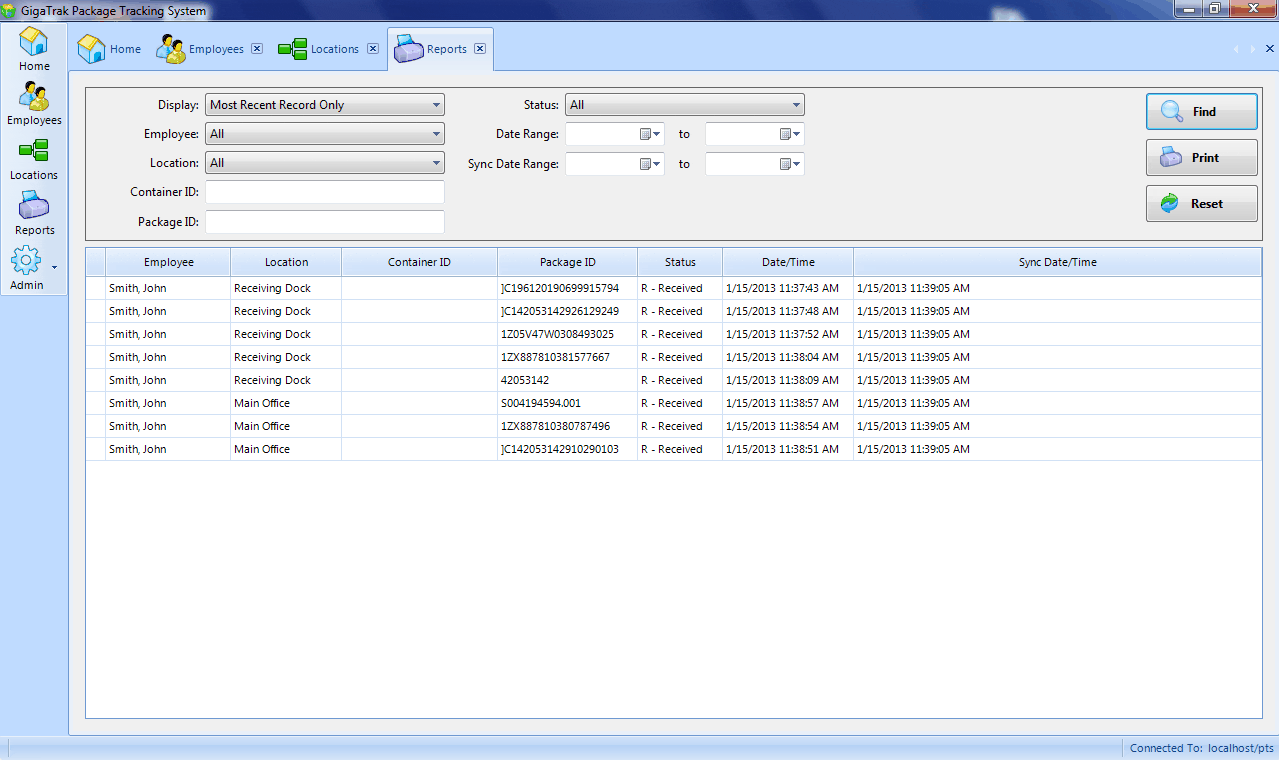Image resolution: width=1279 pixels, height=760 pixels.
Task: Open the Admin gear icon
Action: click(x=27, y=258)
